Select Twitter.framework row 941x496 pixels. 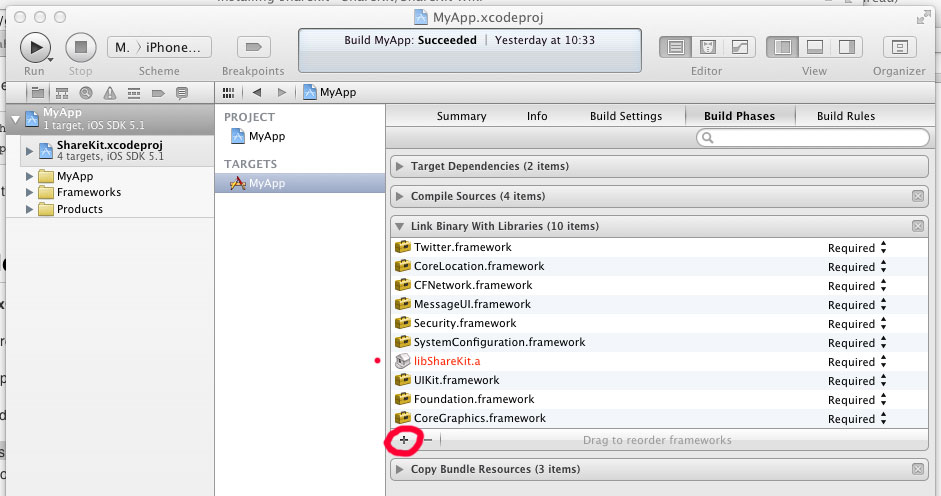tap(659, 247)
